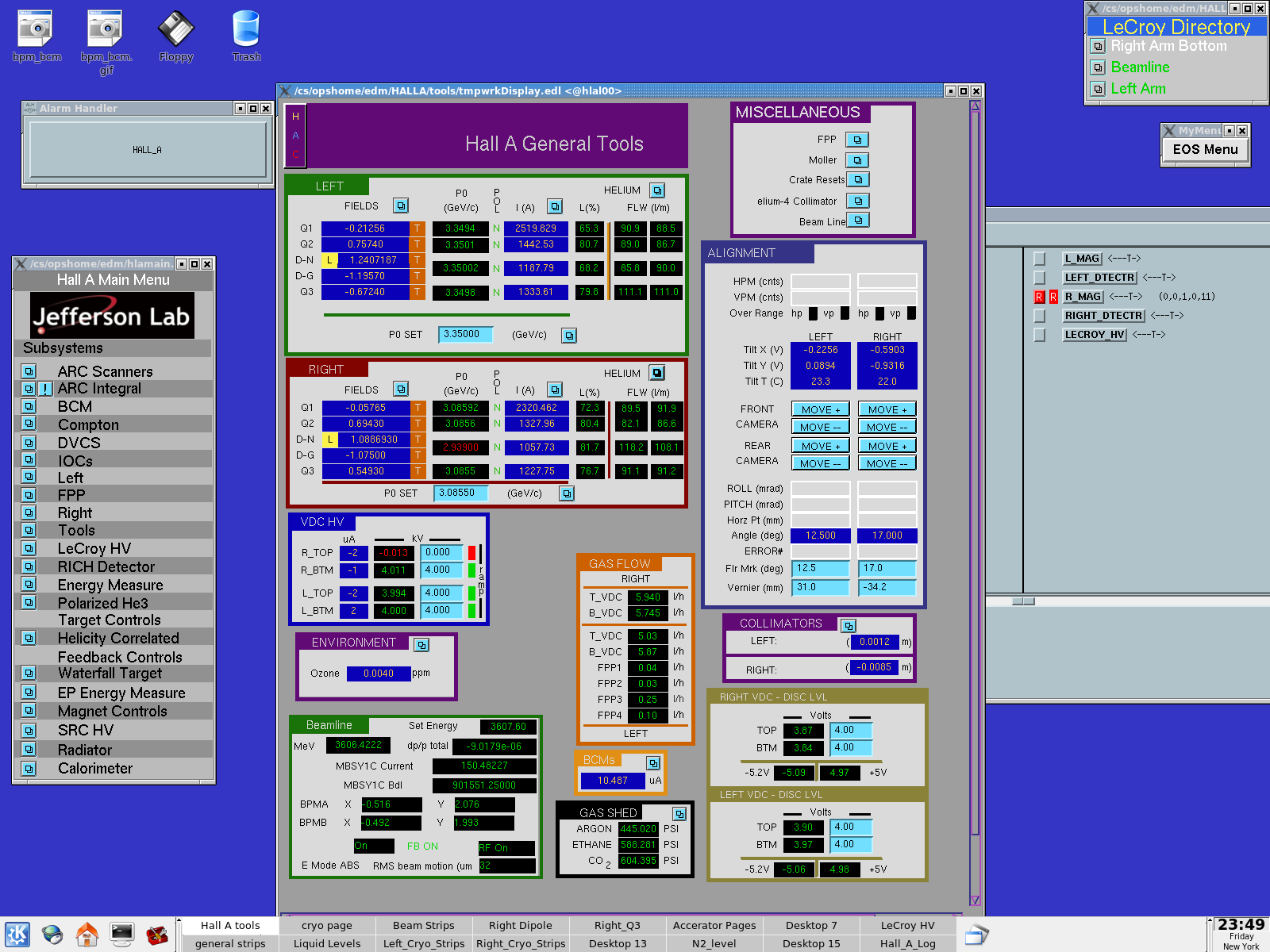The height and width of the screenshot is (952, 1270).
Task: Expand IOCs submenu in Main Menu
Action: pyautogui.click(x=29, y=459)
